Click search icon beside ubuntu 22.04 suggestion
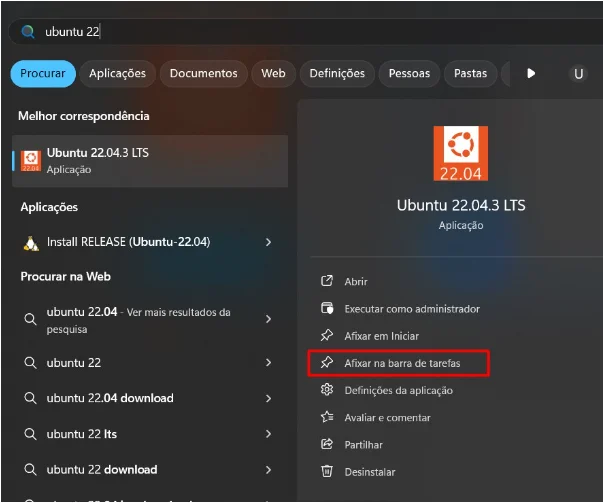This screenshot has height=503, width=603. (30, 319)
